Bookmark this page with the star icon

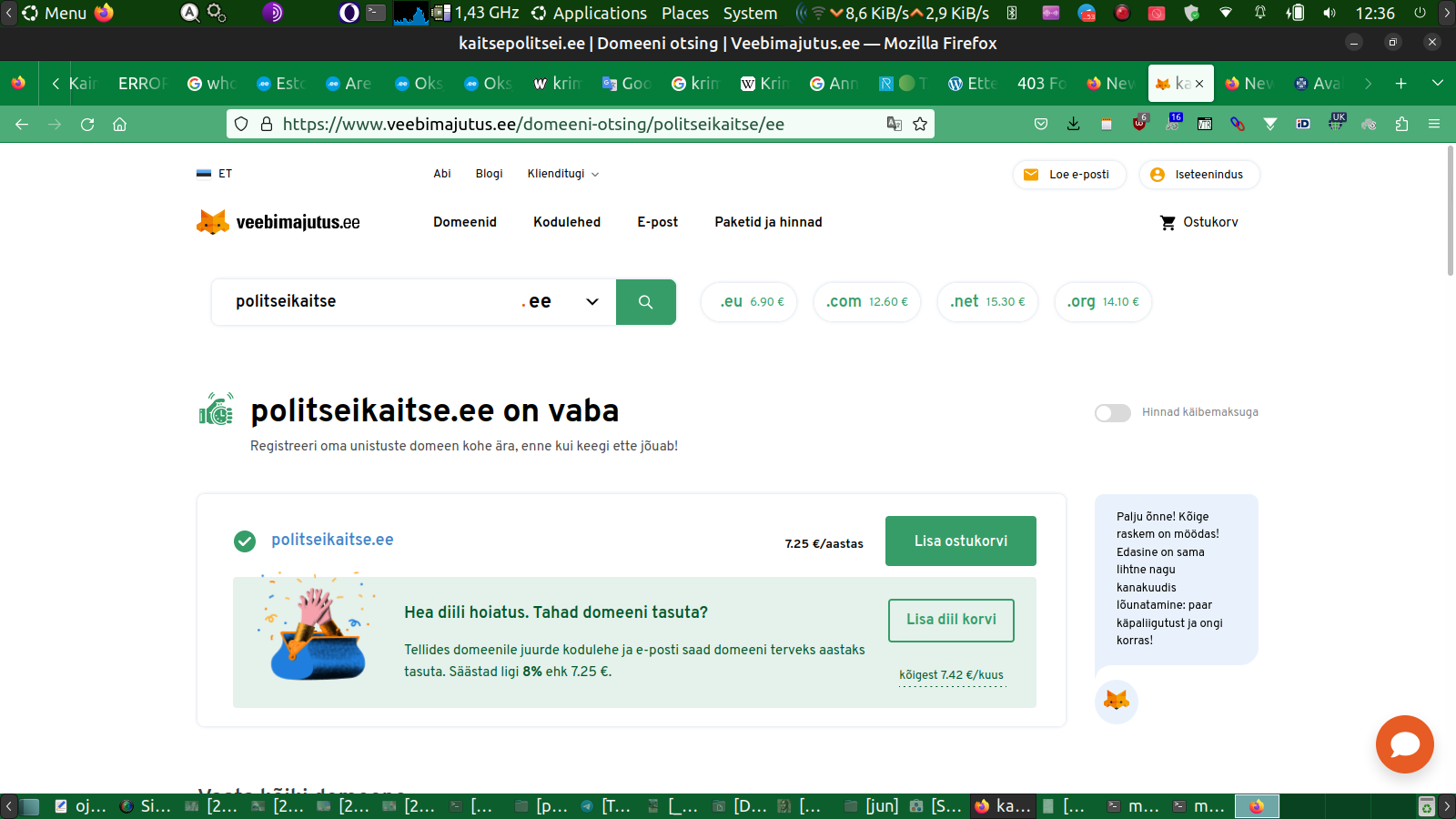[x=920, y=124]
